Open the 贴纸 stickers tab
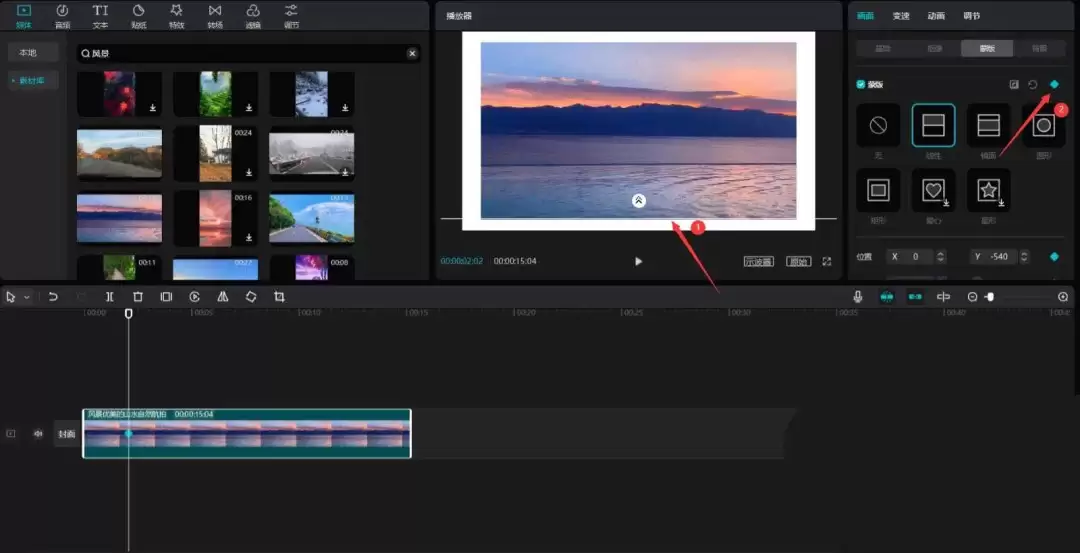1080x553 pixels. (138, 15)
